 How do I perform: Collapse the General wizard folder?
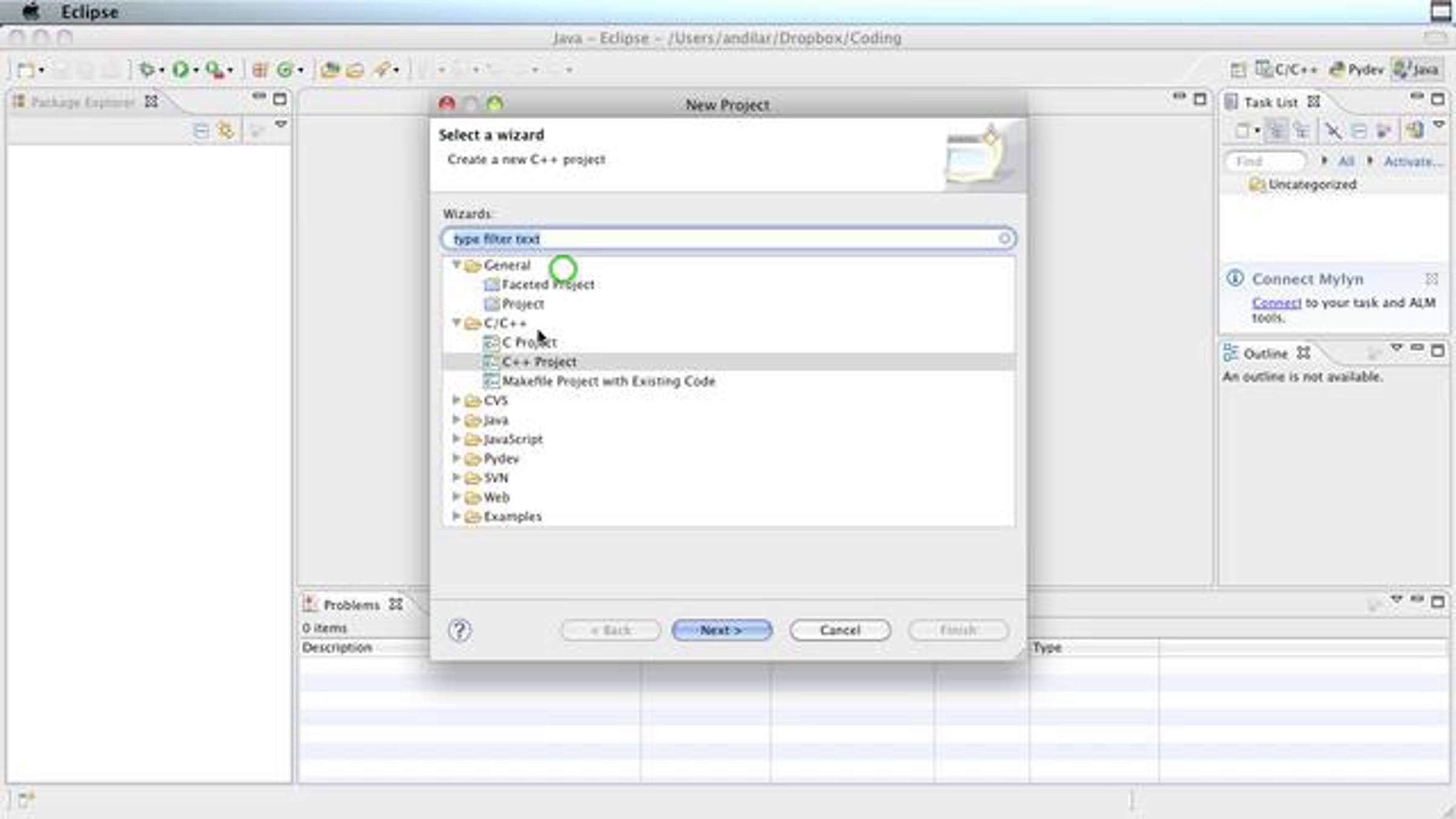pos(457,265)
